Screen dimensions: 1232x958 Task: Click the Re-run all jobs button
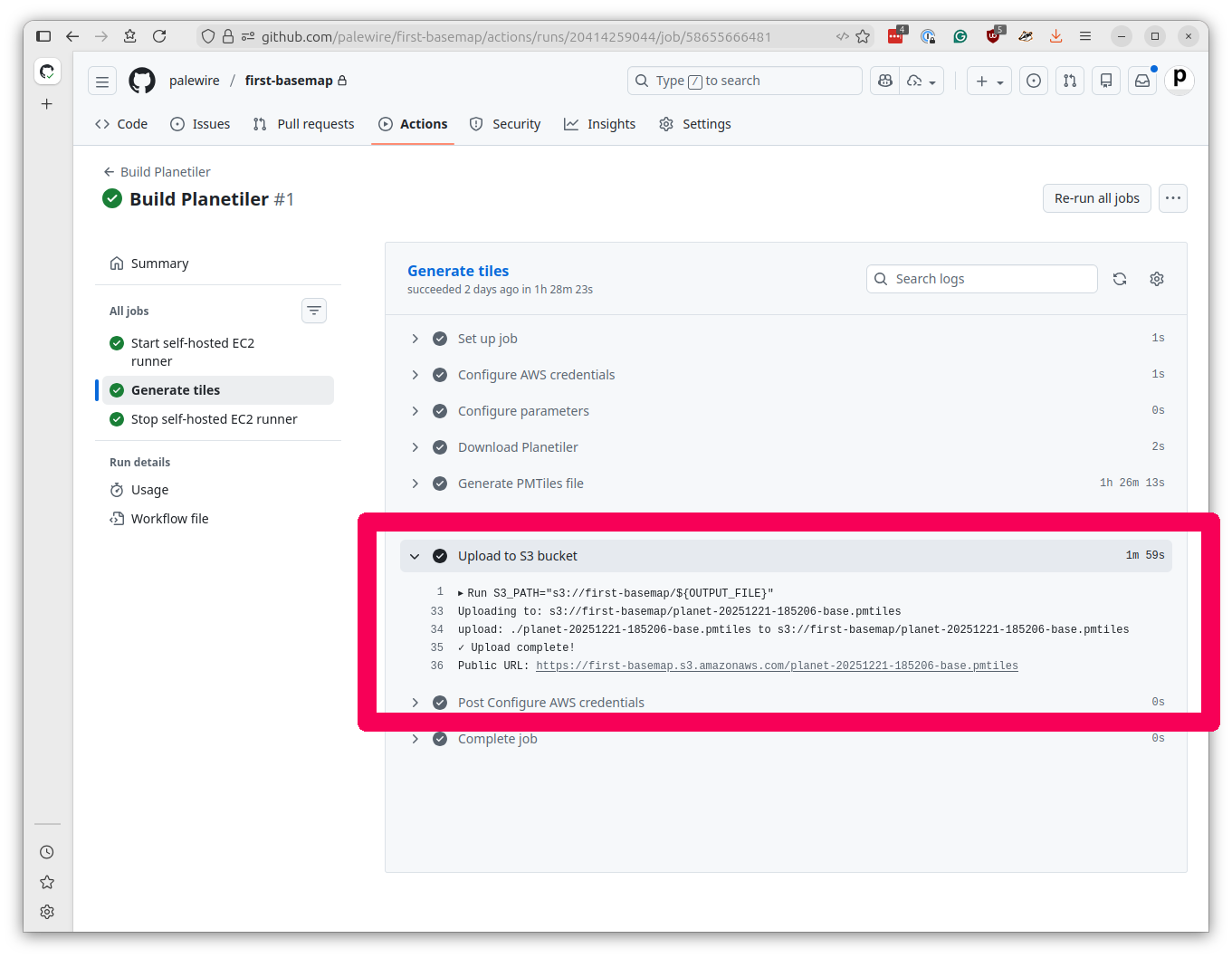point(1096,198)
